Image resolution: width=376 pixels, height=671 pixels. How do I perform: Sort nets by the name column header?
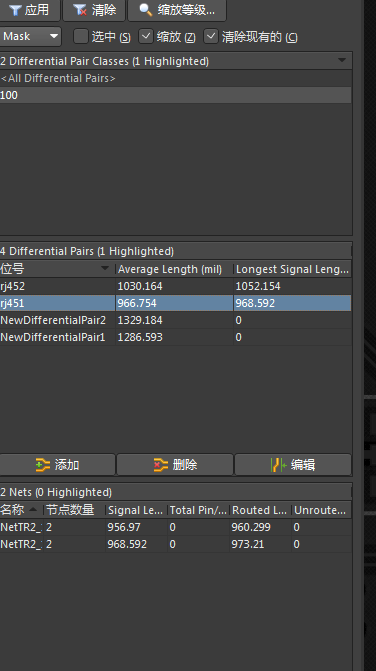tap(21, 510)
